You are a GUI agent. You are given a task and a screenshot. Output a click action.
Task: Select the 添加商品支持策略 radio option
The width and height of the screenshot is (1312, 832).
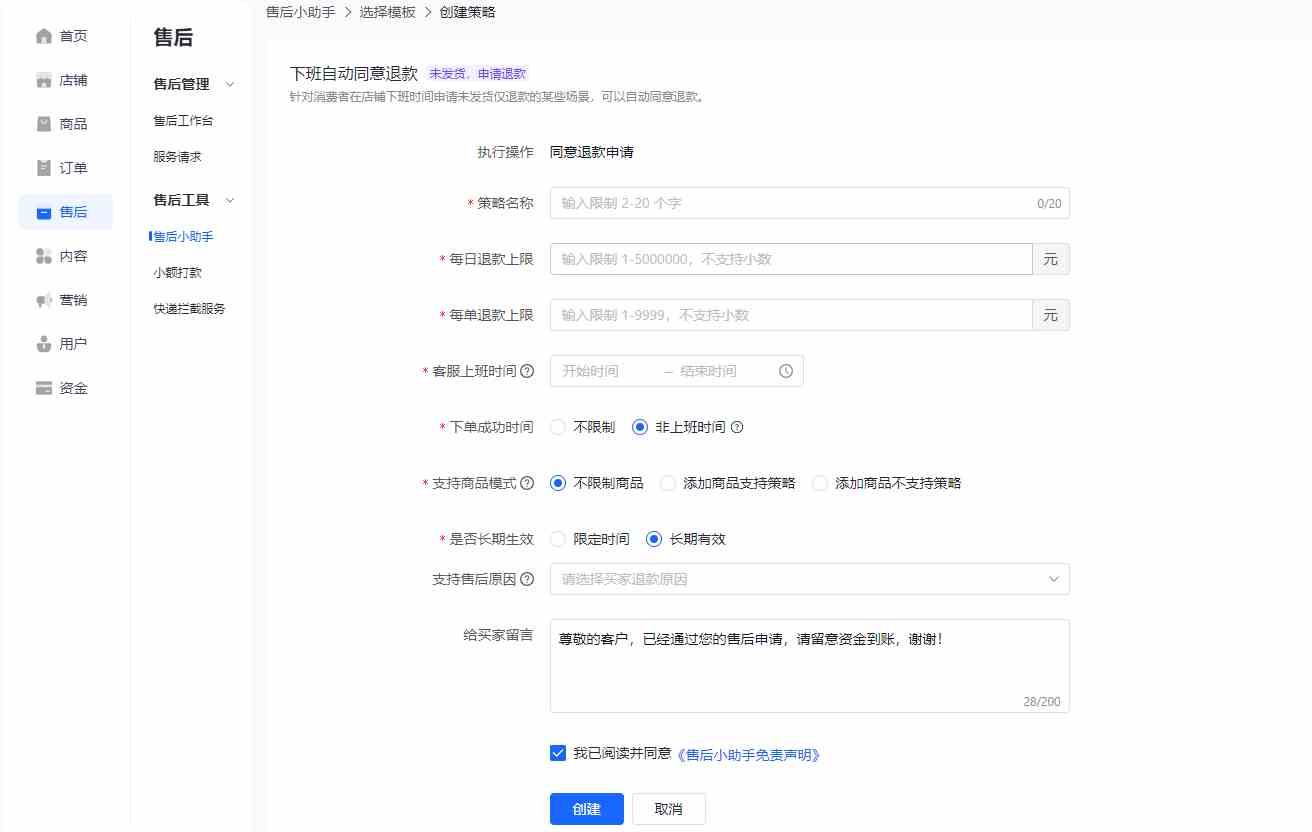(x=668, y=483)
